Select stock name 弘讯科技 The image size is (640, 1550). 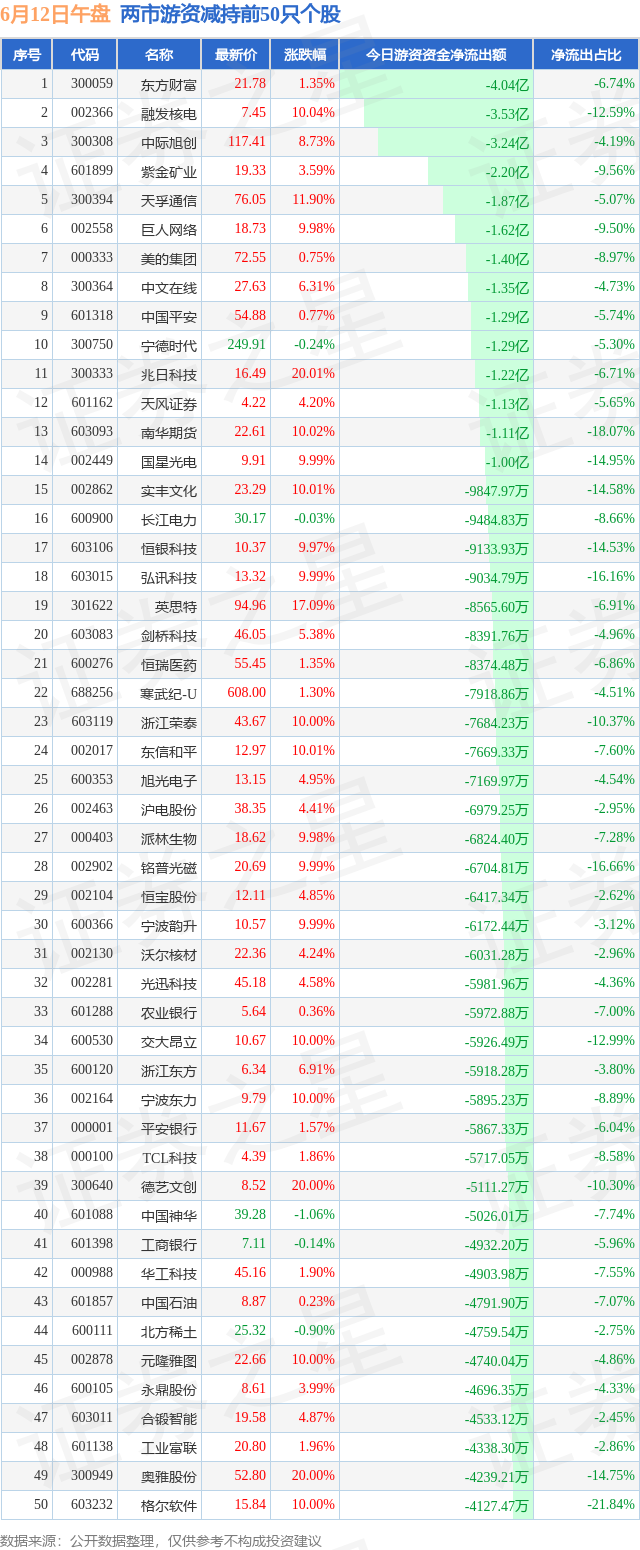[169, 578]
